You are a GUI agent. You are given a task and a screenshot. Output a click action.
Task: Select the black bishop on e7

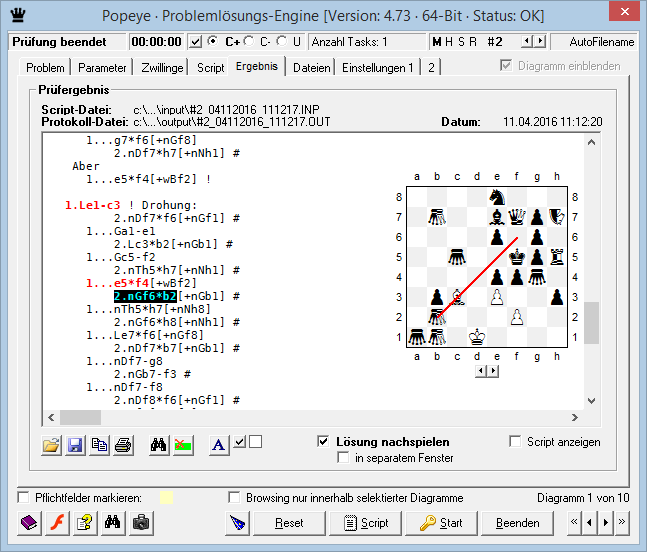[x=497, y=217]
